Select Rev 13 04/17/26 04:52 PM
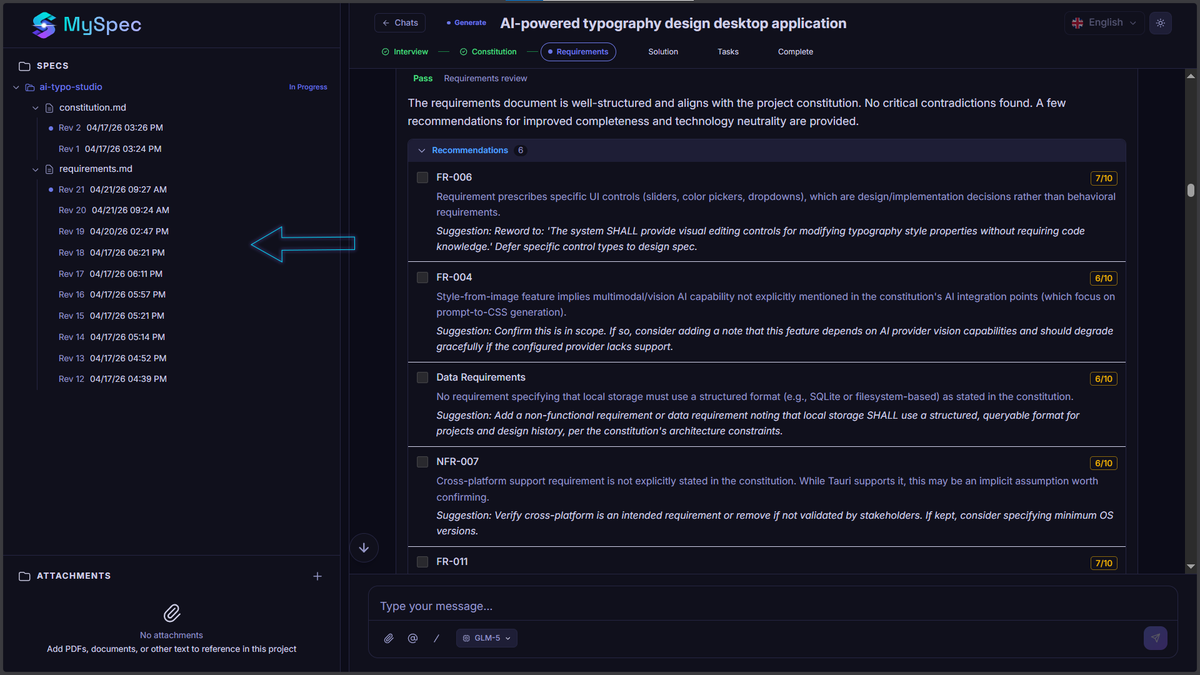1200x675 pixels. 112,358
